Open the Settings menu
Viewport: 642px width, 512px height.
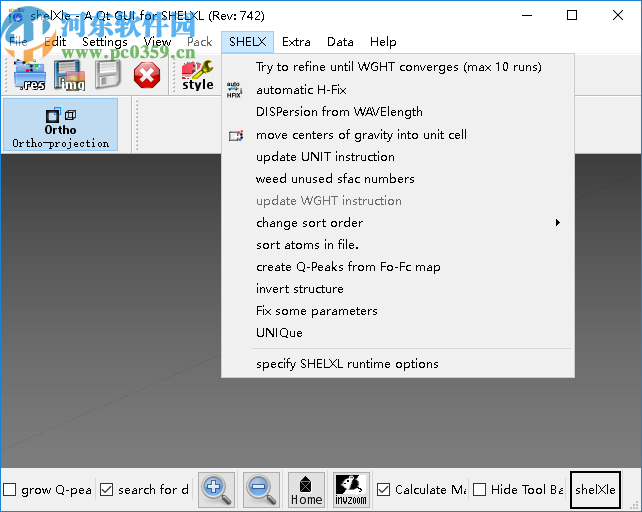[x=105, y=42]
